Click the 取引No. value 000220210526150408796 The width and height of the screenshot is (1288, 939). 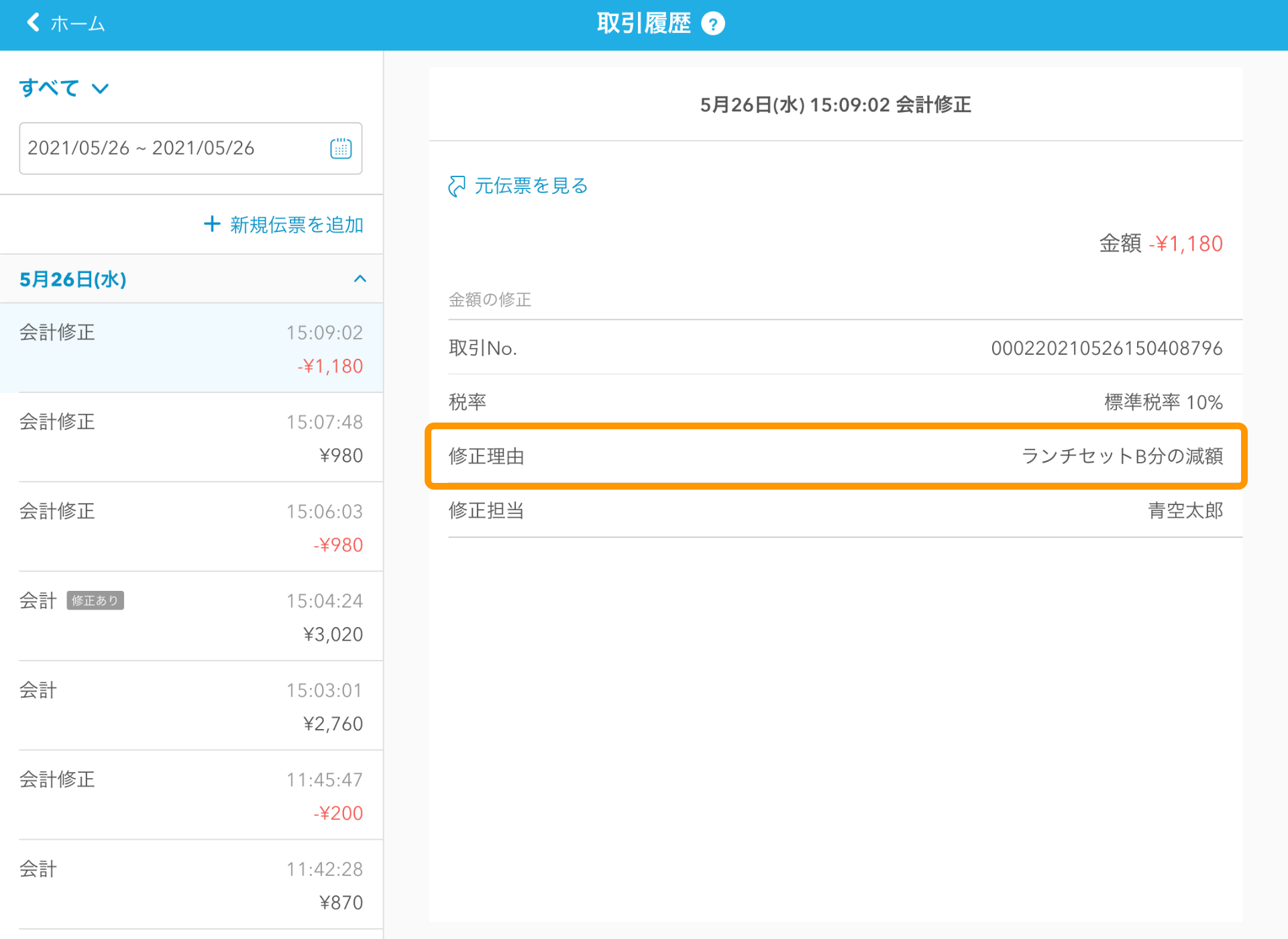click(x=1107, y=348)
